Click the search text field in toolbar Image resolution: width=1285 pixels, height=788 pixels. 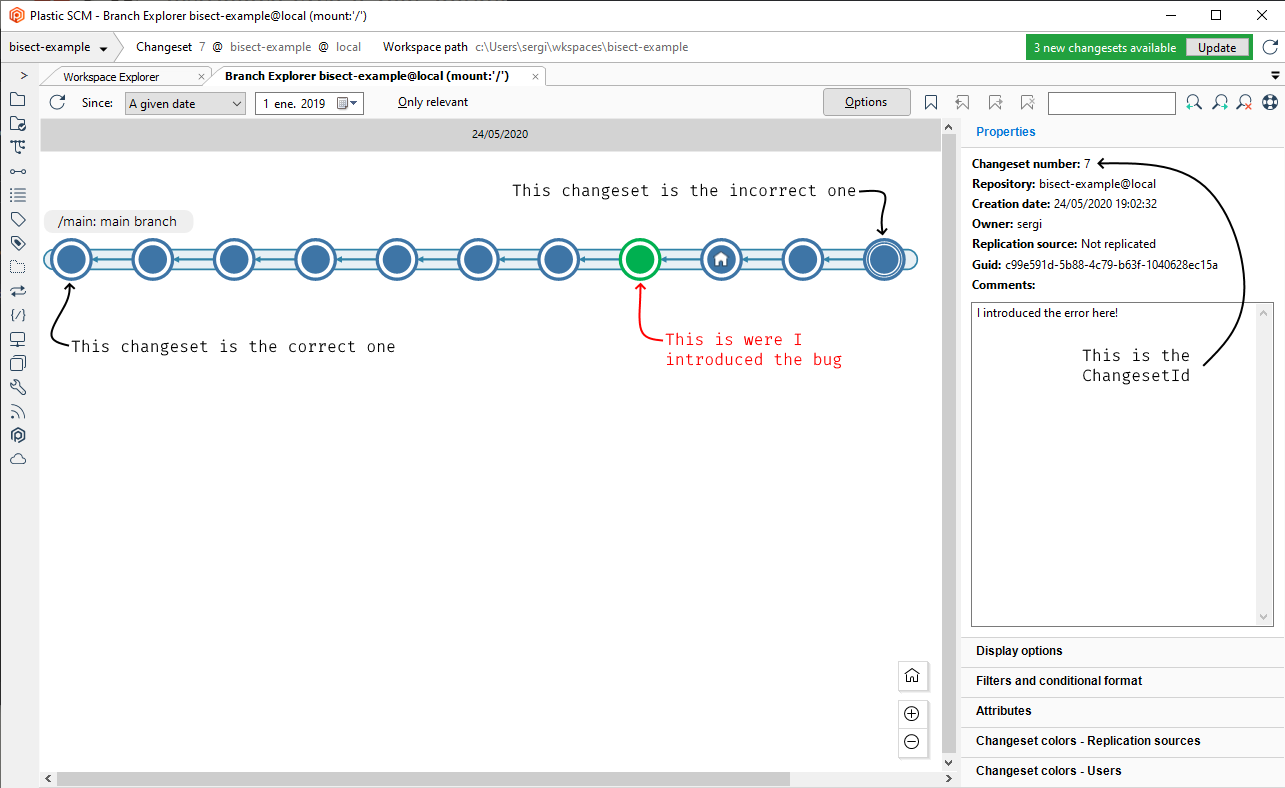point(1112,103)
